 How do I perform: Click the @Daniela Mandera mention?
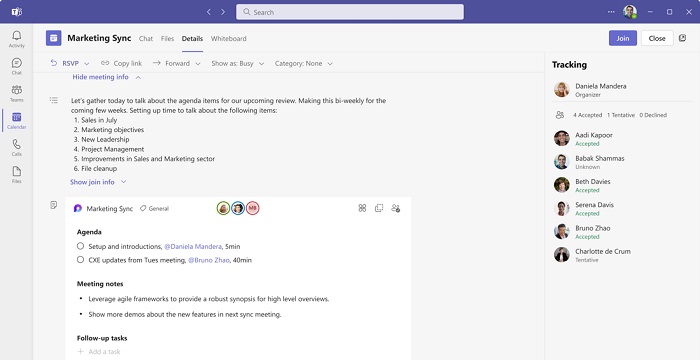[193, 247]
